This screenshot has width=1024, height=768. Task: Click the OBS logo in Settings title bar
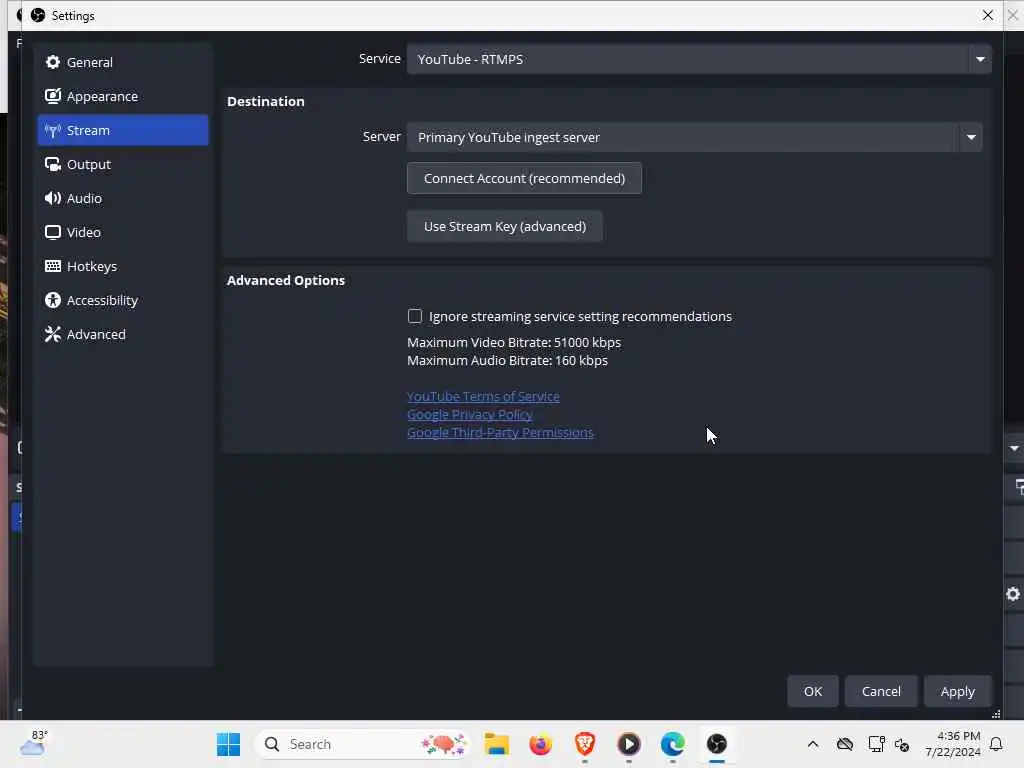[38, 15]
